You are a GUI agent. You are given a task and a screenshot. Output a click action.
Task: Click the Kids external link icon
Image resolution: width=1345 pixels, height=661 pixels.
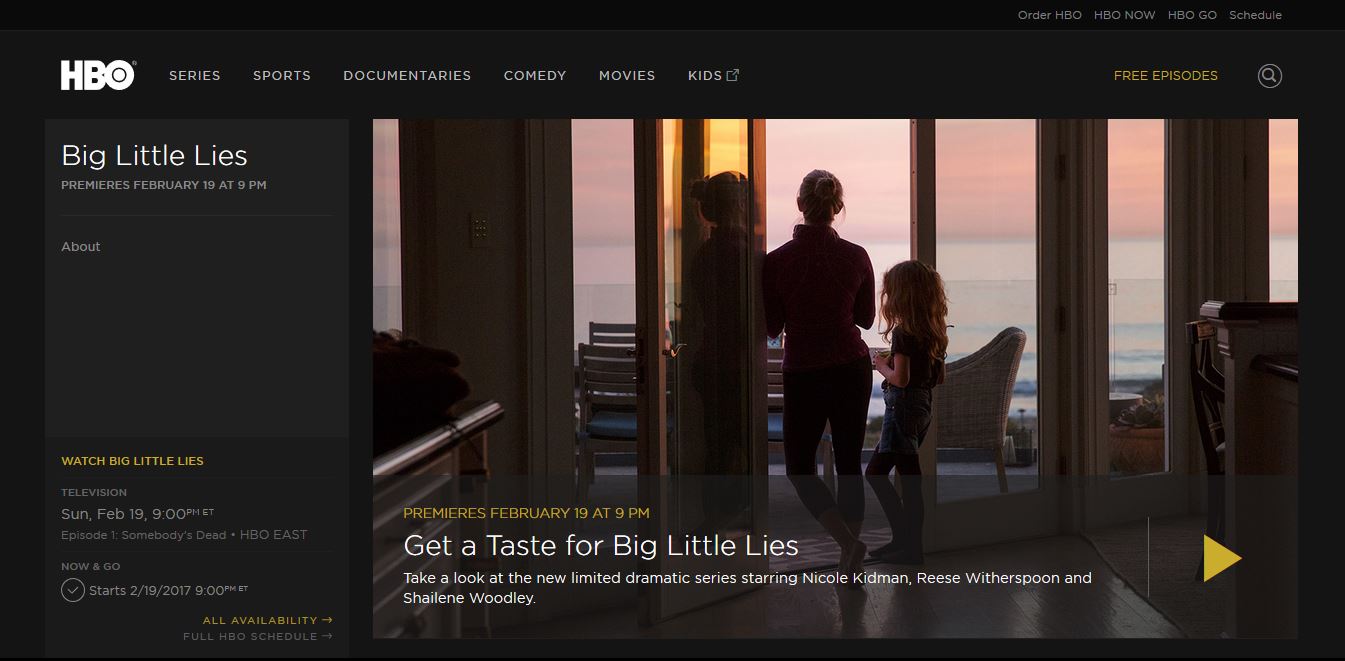pos(732,75)
